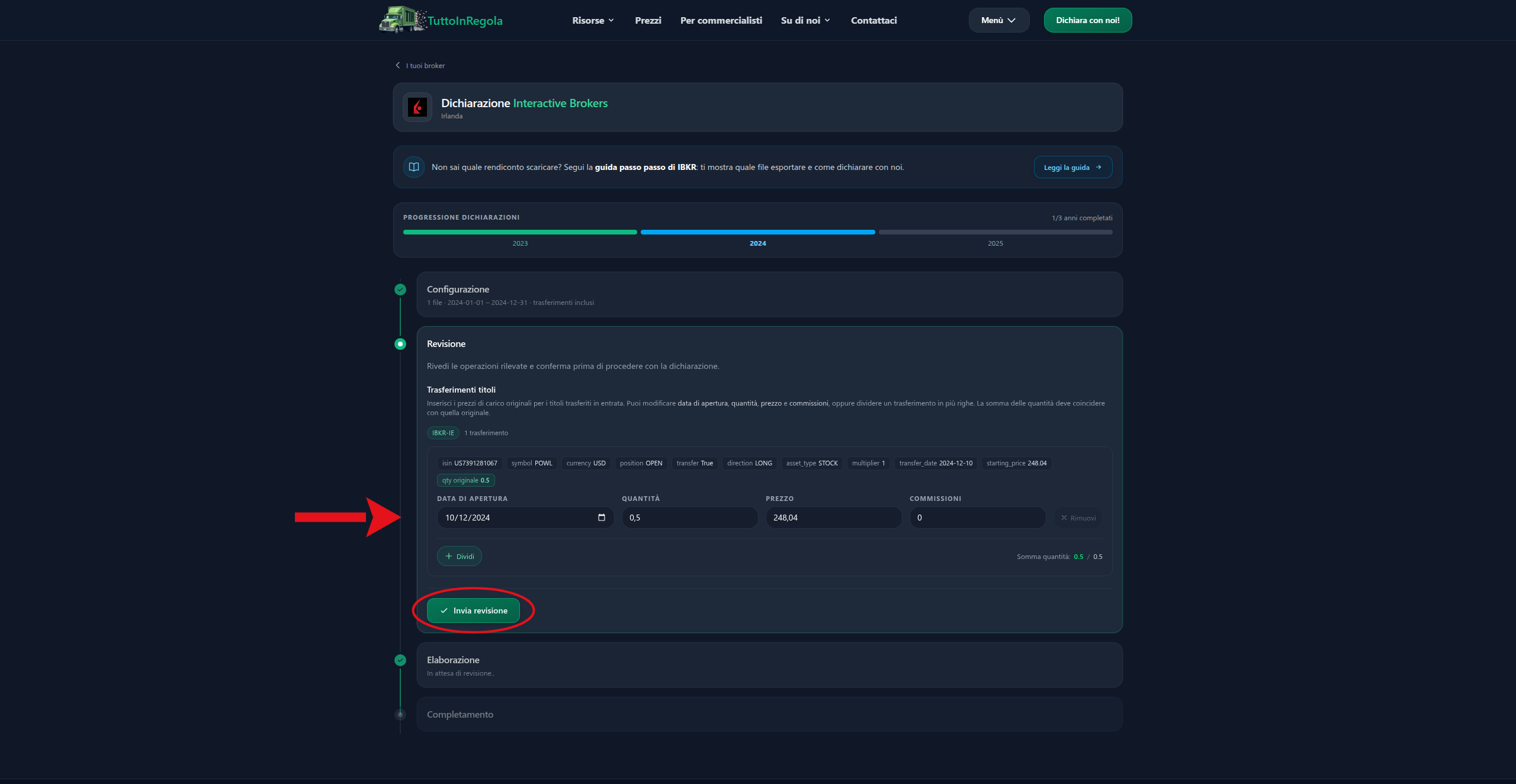1516x784 pixels.
Task: Click the green check of Configurazione step
Action: 400,290
